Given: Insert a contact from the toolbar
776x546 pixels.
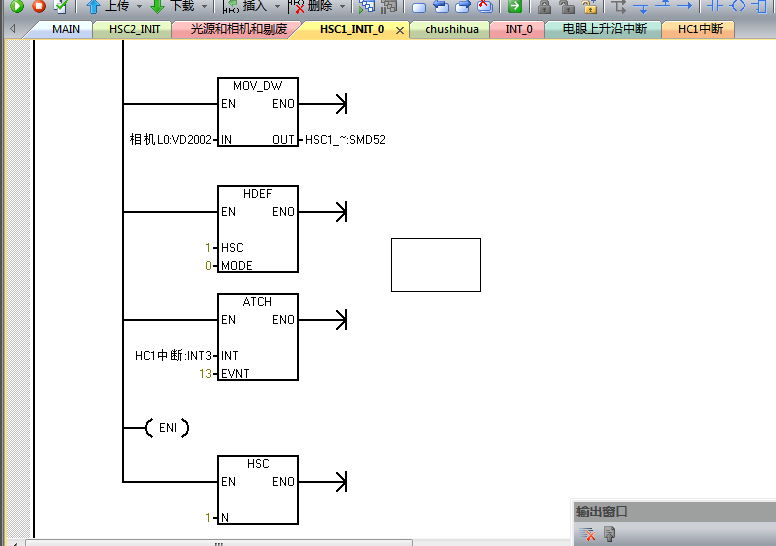Looking at the screenshot, I should [716, 6].
